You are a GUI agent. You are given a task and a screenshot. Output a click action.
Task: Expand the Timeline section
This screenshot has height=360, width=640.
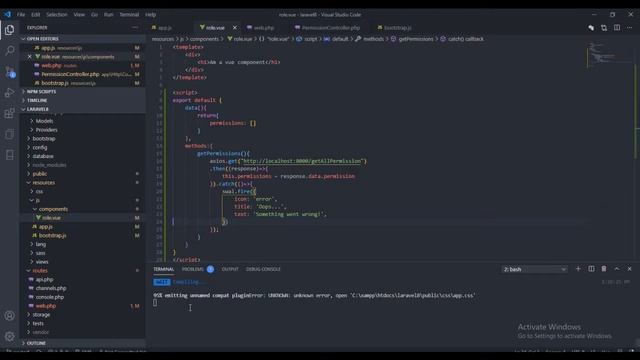(82, 100)
